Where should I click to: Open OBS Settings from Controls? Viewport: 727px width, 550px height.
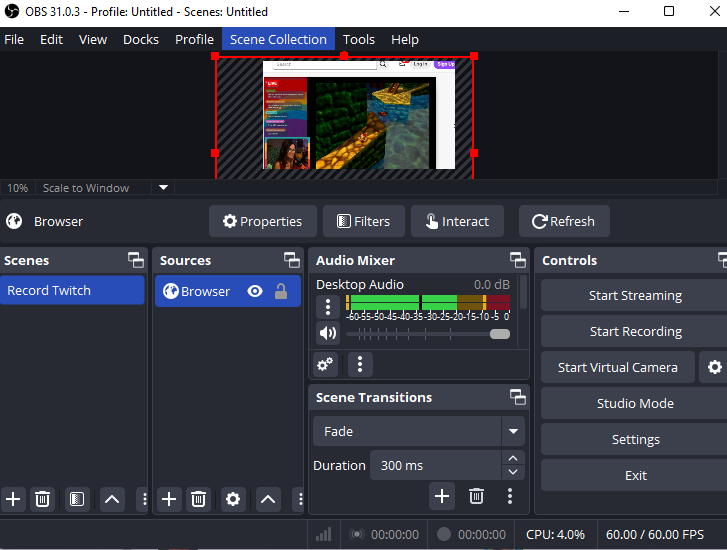635,439
